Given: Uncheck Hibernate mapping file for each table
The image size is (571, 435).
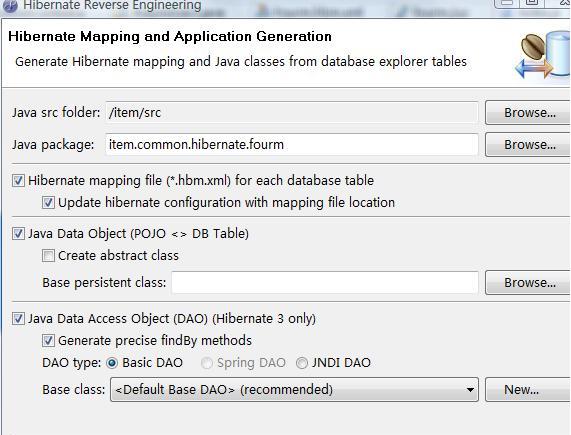Looking at the screenshot, I should click(18, 181).
